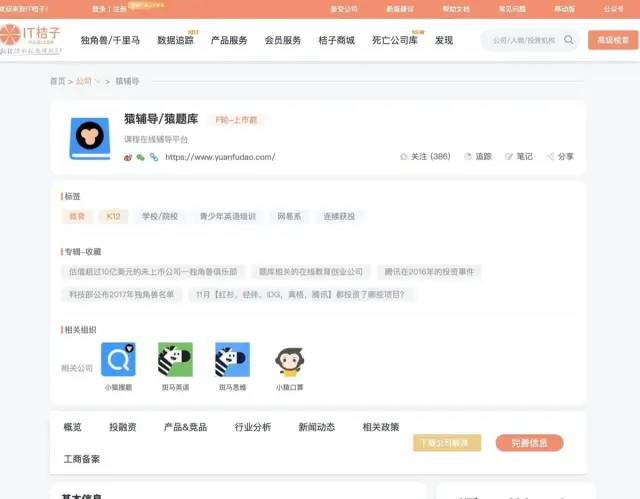640x499 pixels.
Task: Click the blue link chain icon
Action: 154,157
